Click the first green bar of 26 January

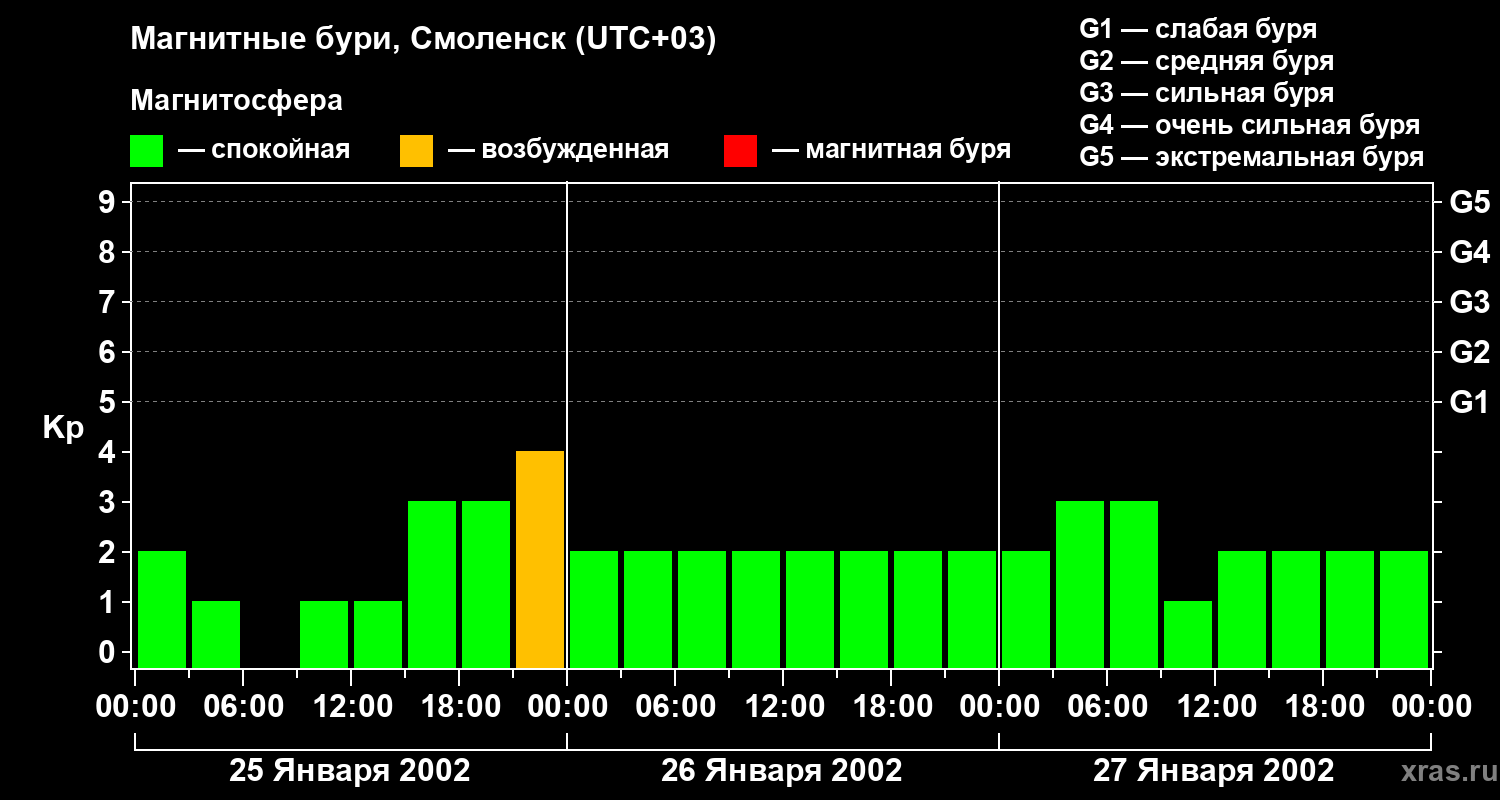(x=594, y=610)
